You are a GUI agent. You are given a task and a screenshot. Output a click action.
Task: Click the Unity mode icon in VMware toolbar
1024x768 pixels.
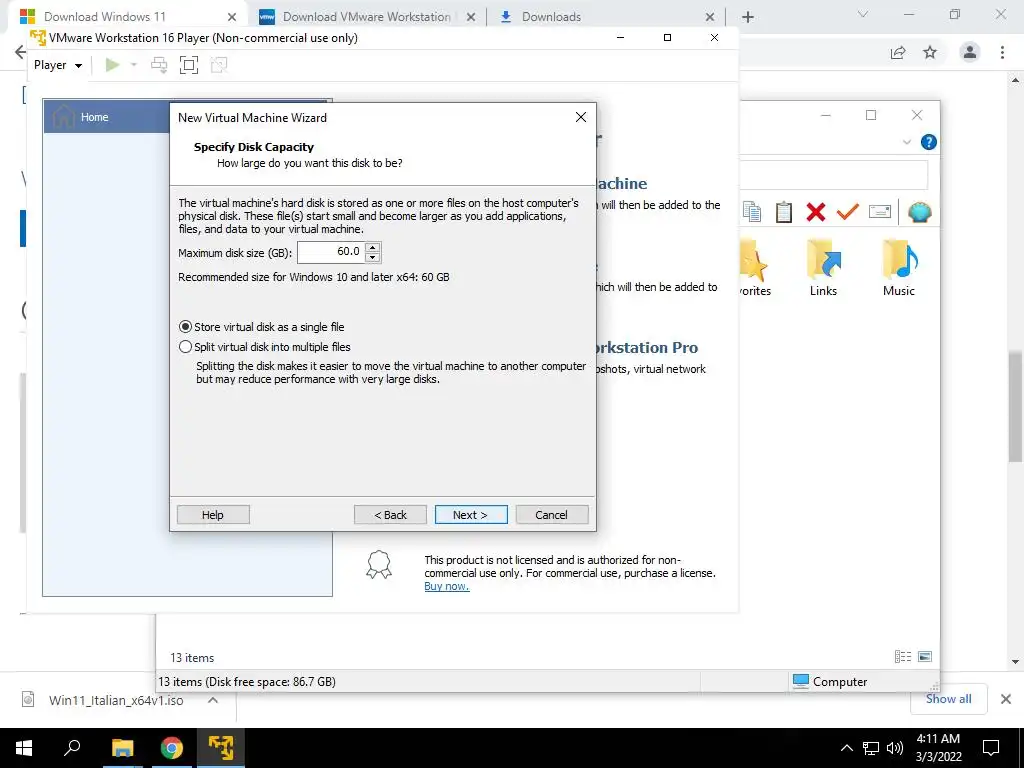219,65
